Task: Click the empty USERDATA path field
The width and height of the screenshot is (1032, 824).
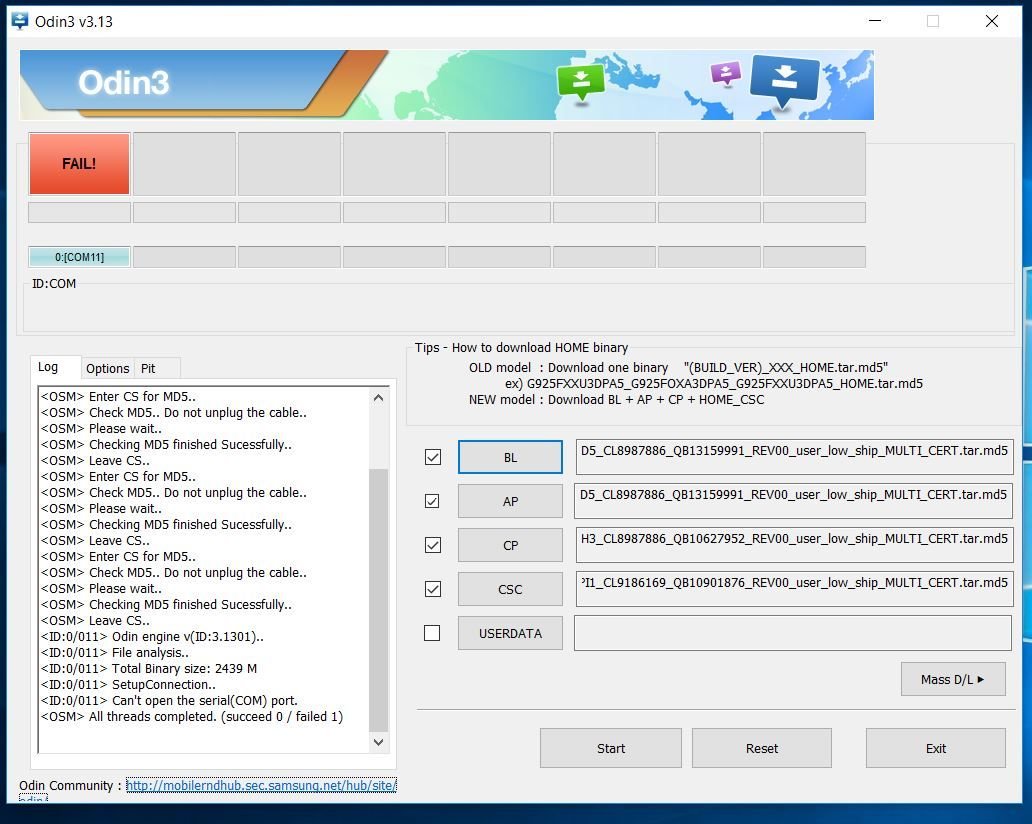Action: (x=792, y=633)
